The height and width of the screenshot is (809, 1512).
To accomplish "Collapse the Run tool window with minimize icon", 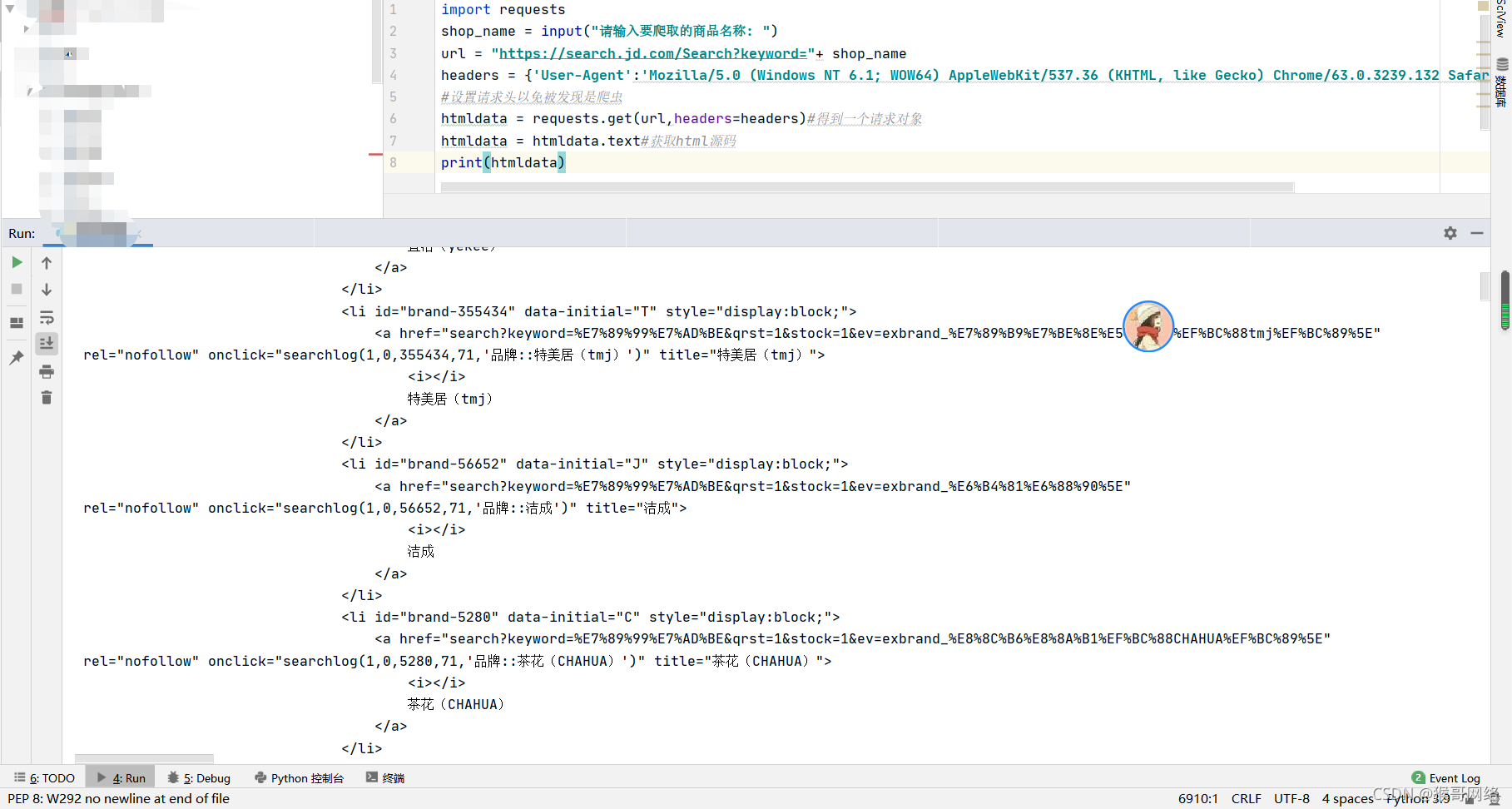I will pyautogui.click(x=1477, y=233).
